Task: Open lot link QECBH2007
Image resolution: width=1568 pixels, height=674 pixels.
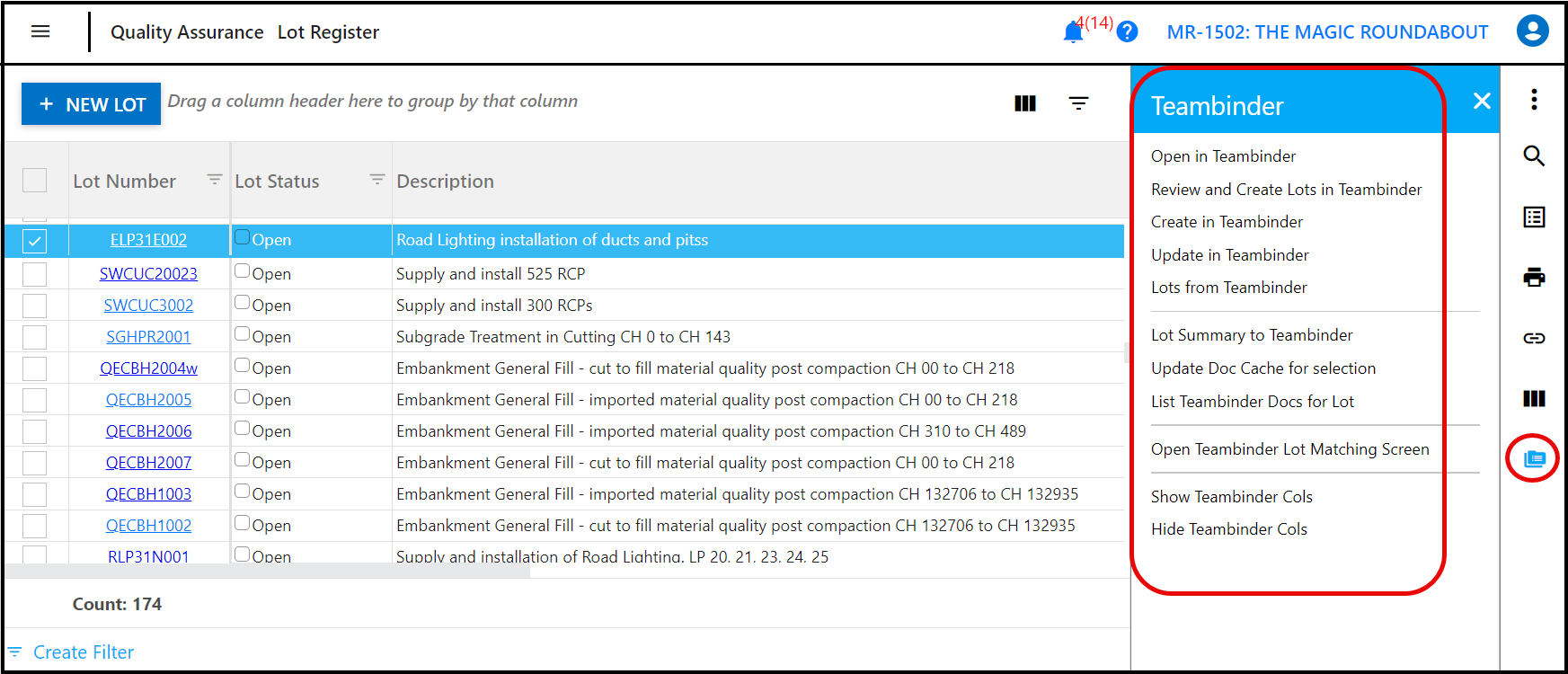Action: [148, 463]
